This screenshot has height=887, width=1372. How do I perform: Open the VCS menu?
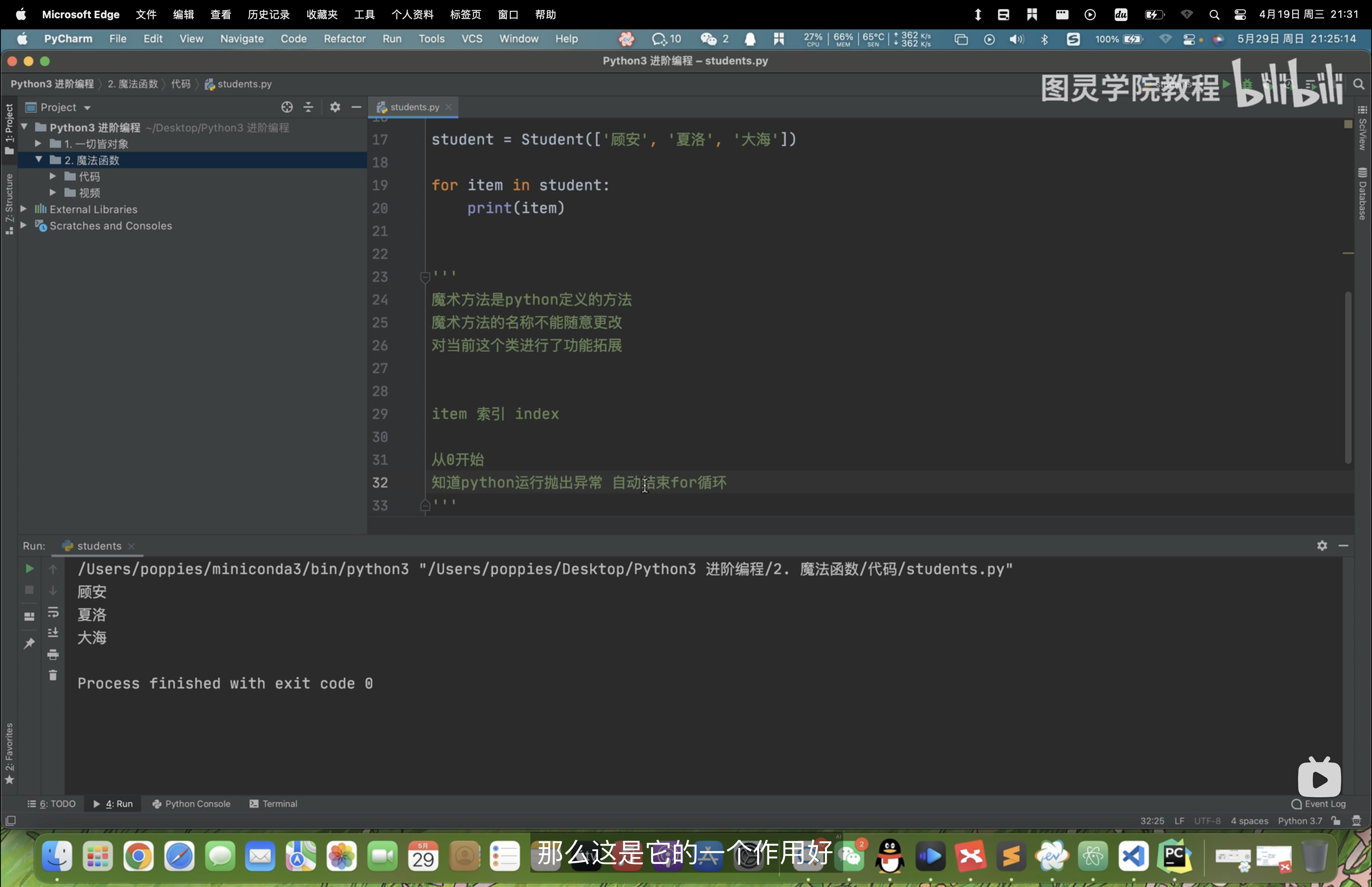point(472,39)
